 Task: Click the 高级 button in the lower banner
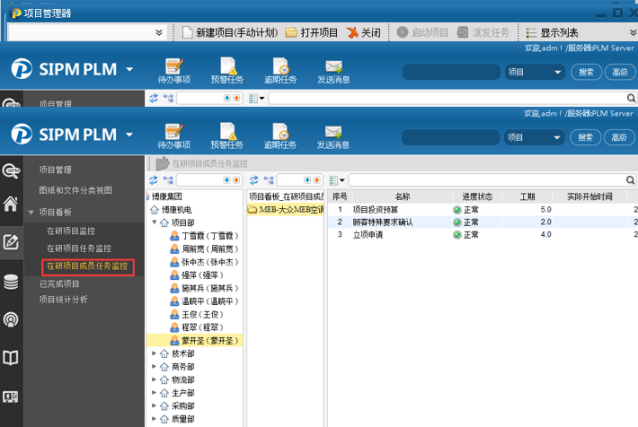(x=619, y=138)
